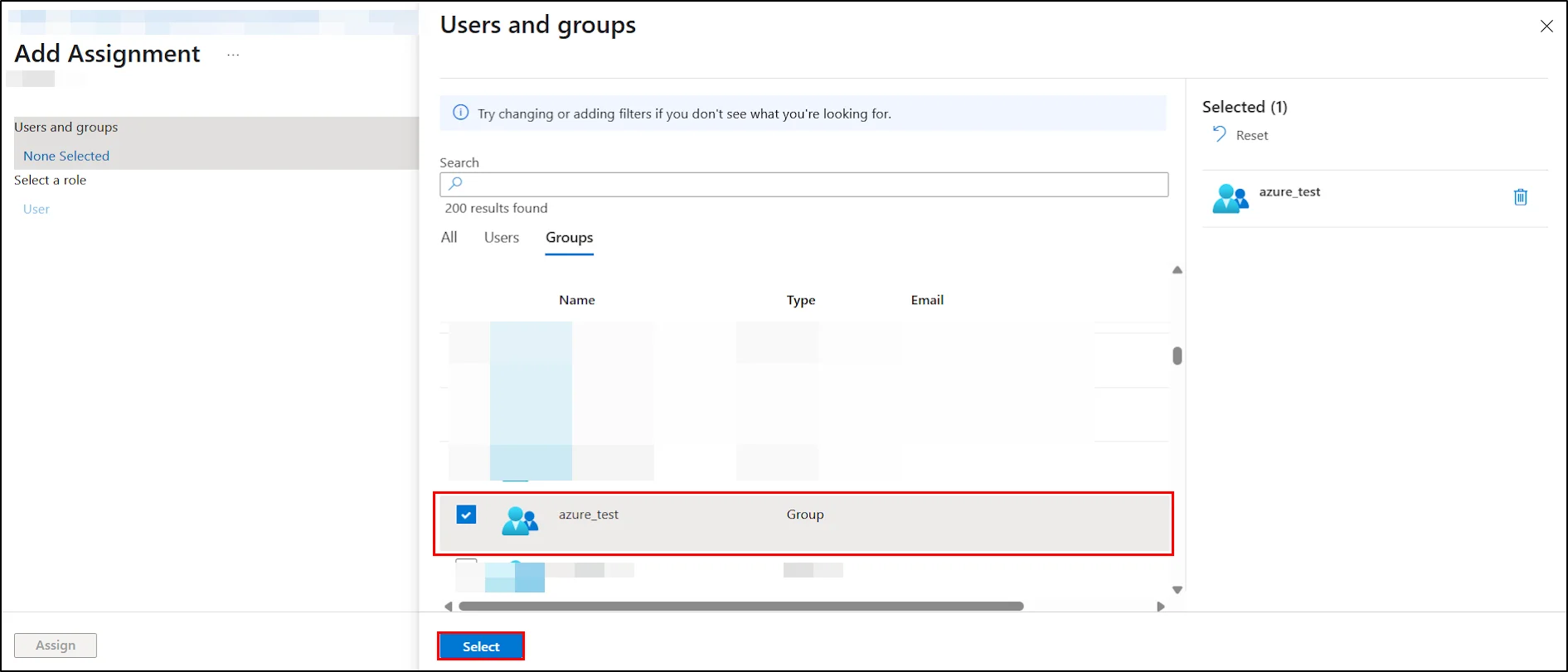Click the list's scroll down arrow

(x=1177, y=590)
